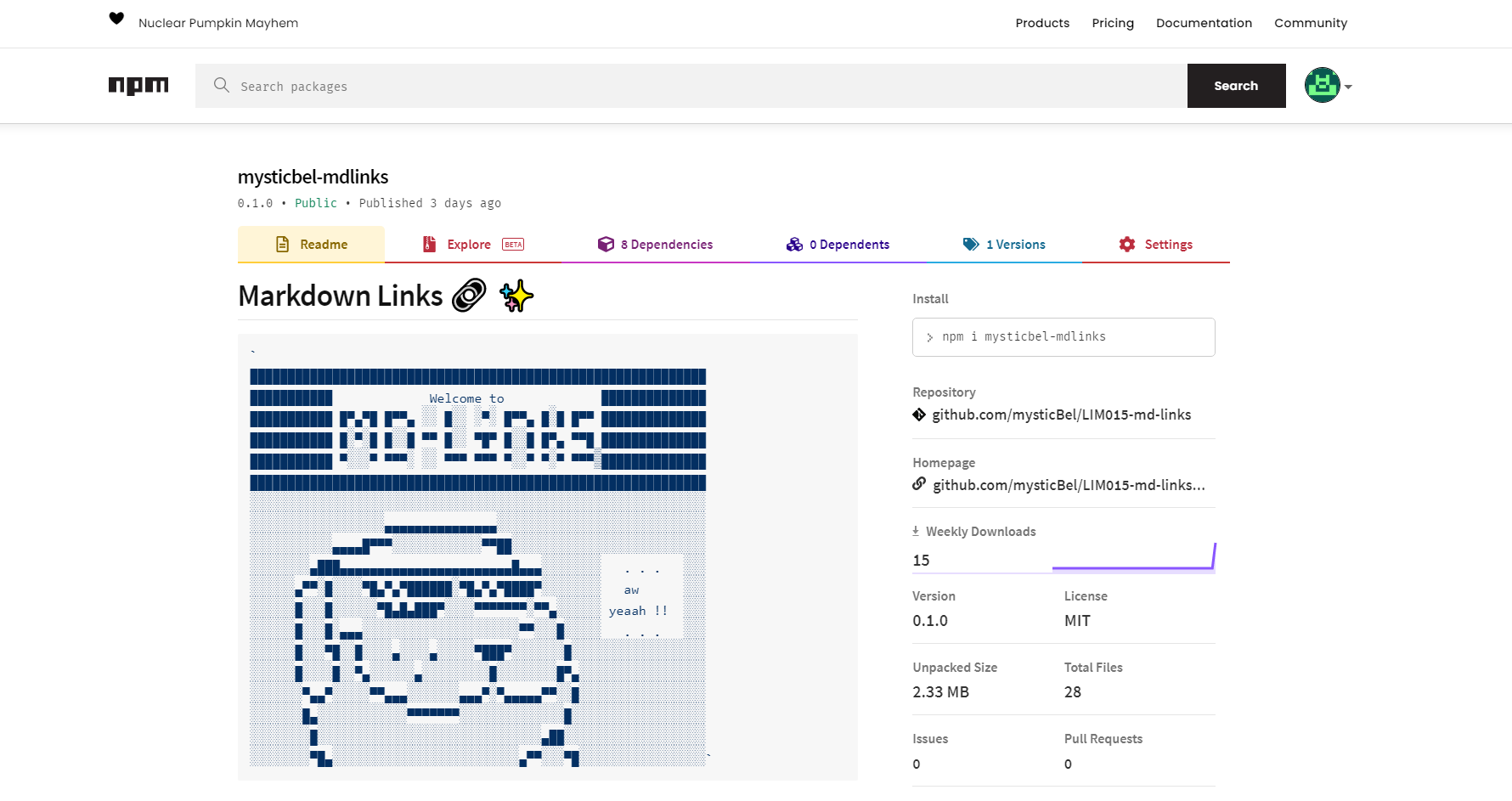Click the Readme file icon

[x=283, y=245]
